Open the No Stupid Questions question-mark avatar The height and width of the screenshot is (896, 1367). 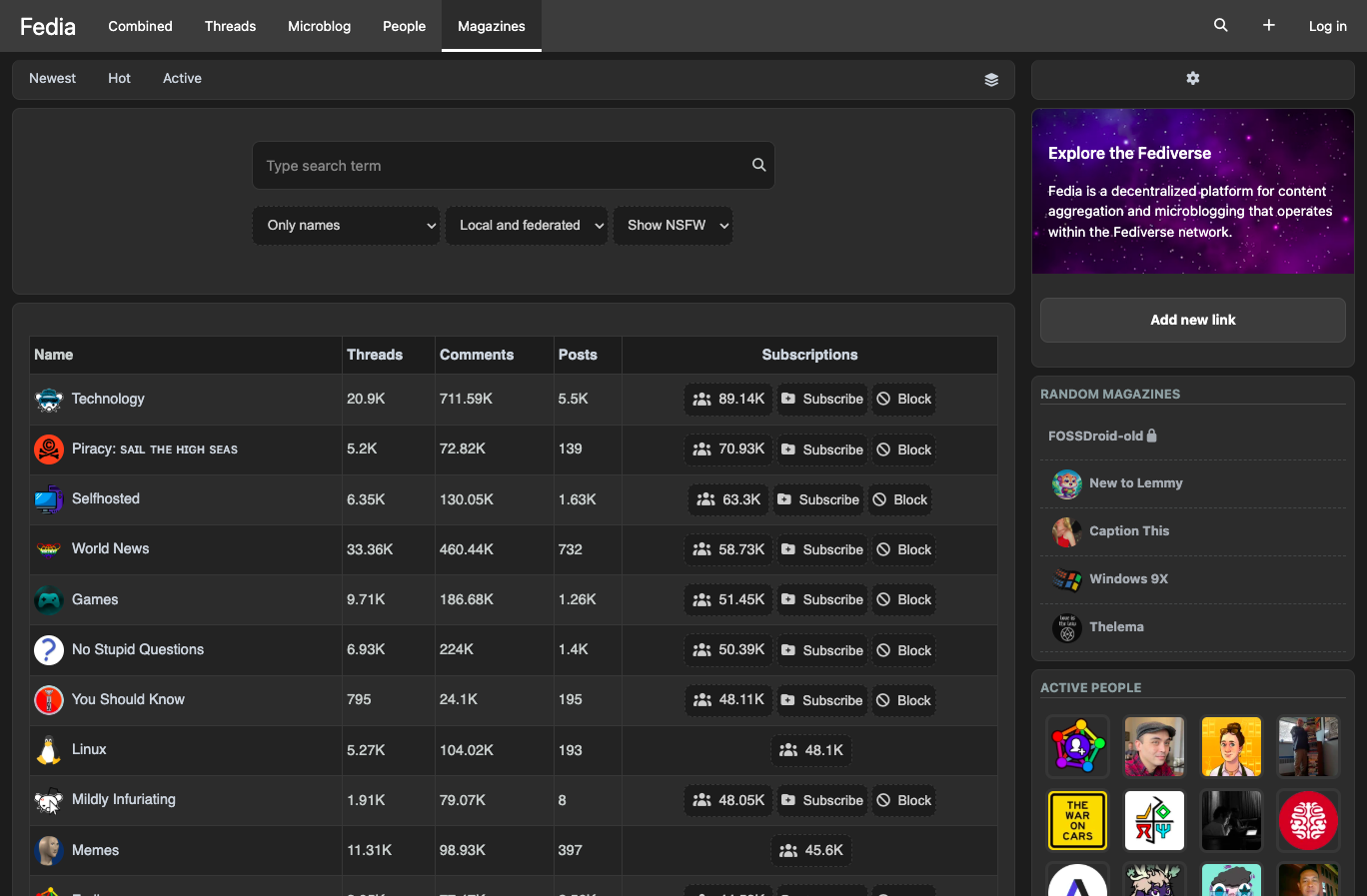pyautogui.click(x=49, y=650)
